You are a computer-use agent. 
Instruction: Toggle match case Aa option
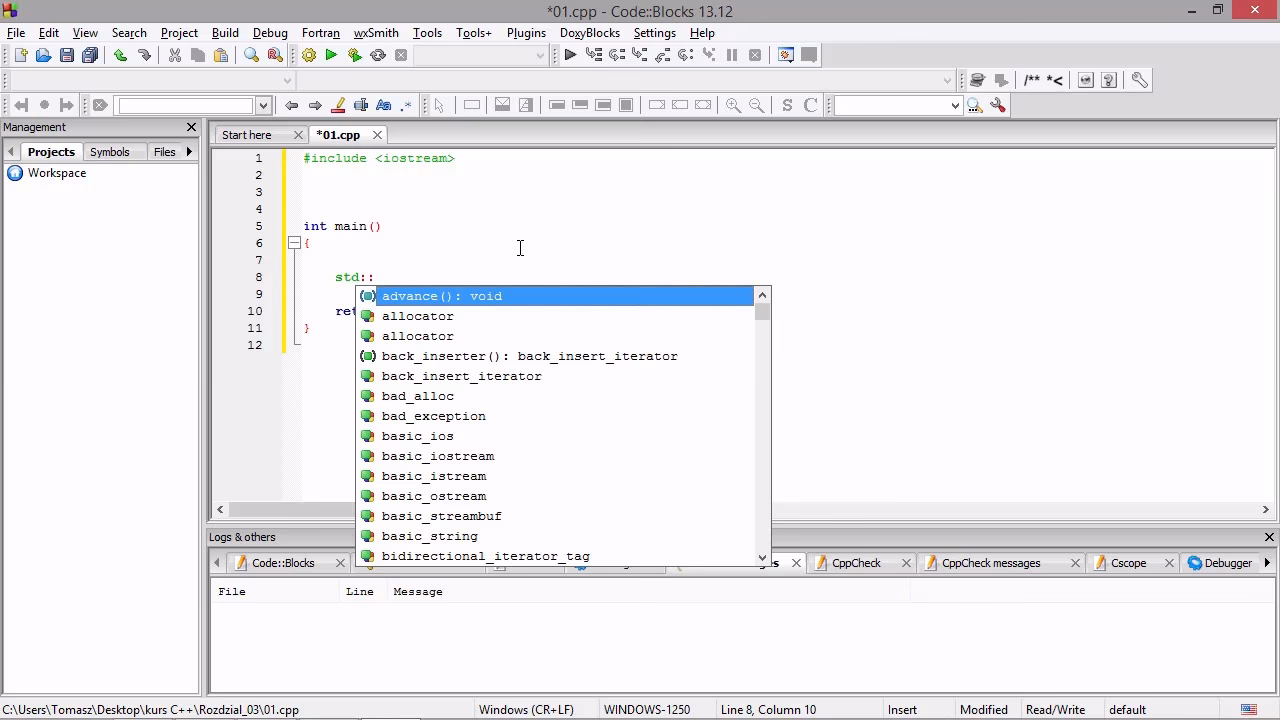click(384, 105)
